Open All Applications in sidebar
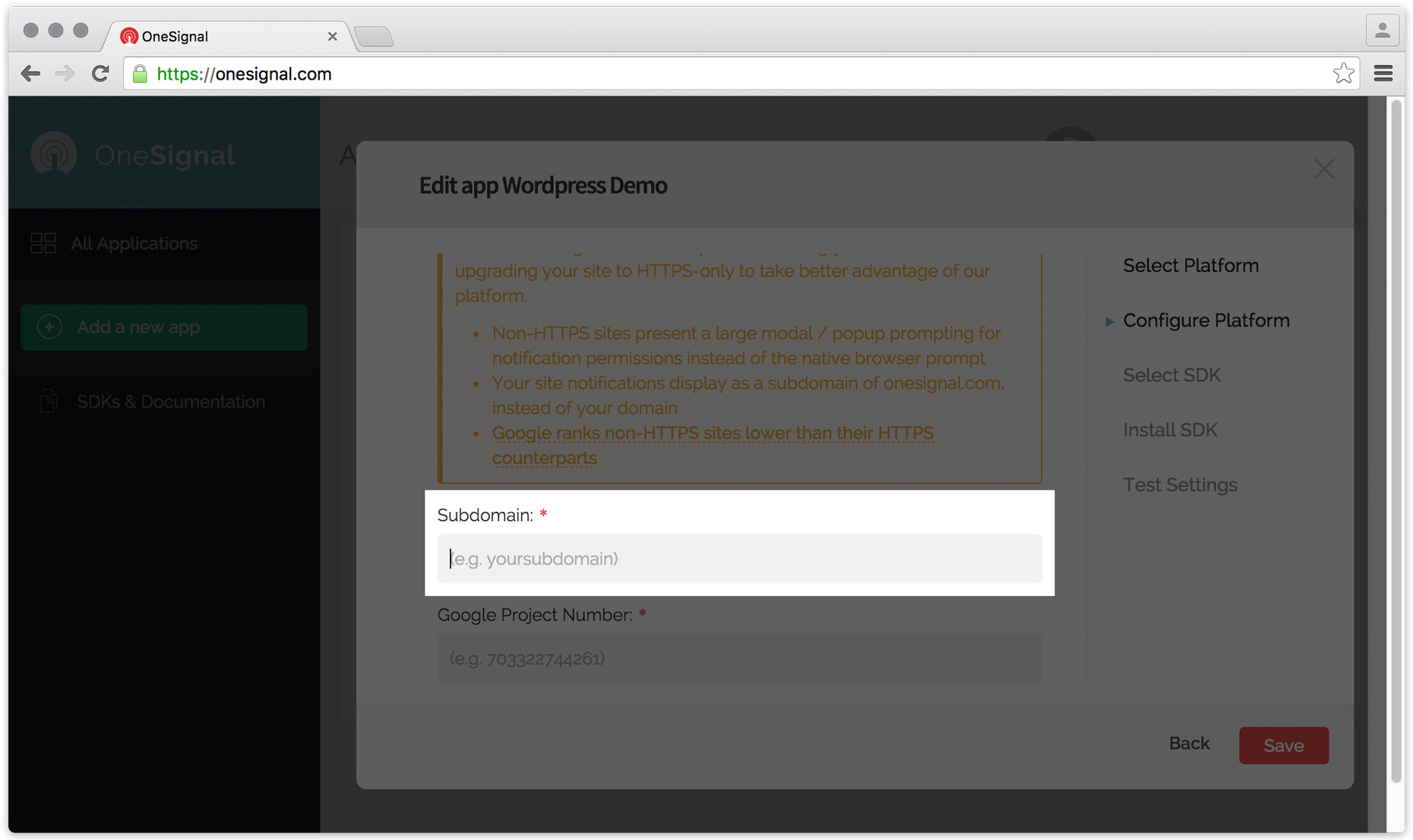Screen dimensions: 1413x840 tap(134, 244)
